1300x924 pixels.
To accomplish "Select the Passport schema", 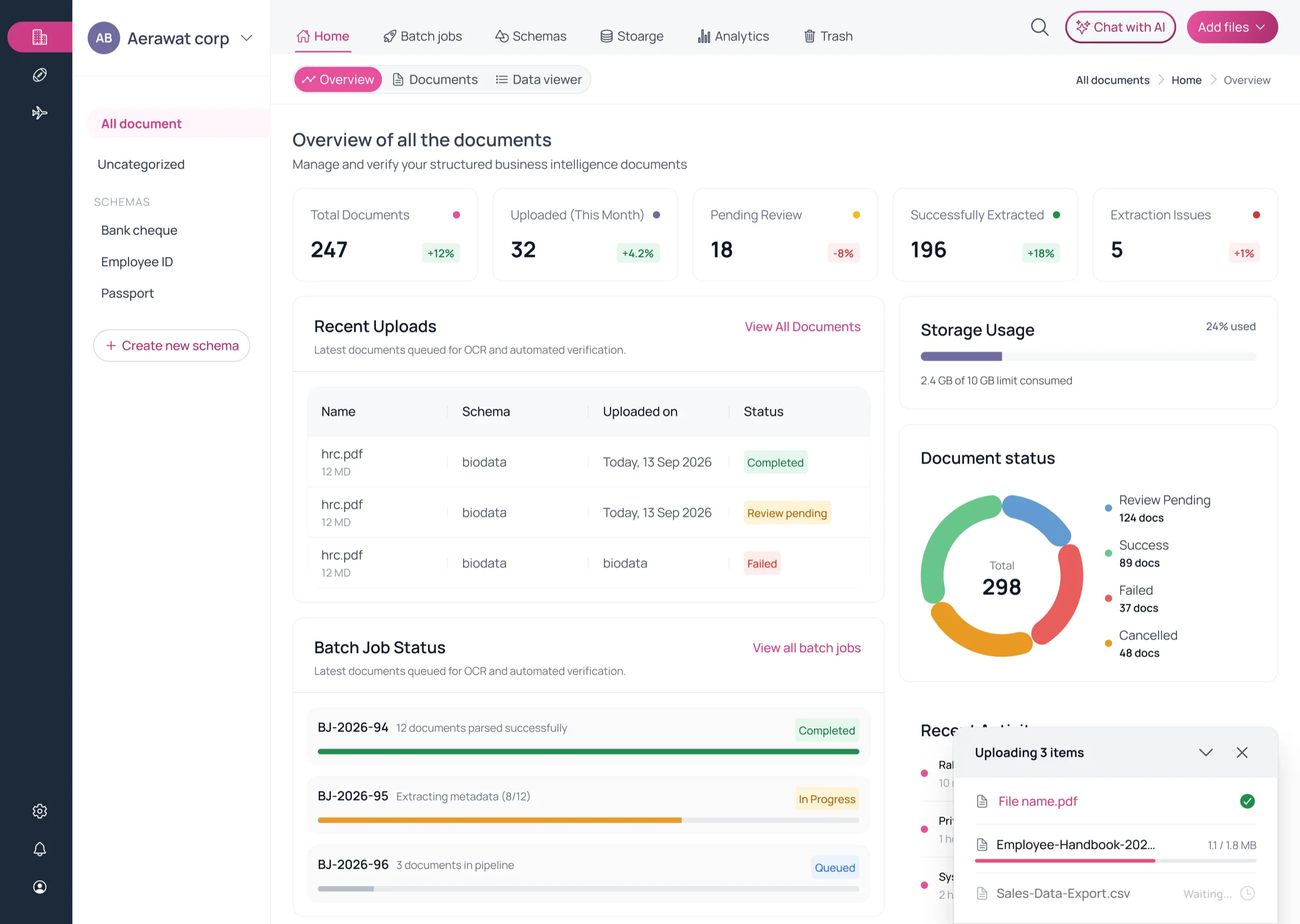I will 127,294.
